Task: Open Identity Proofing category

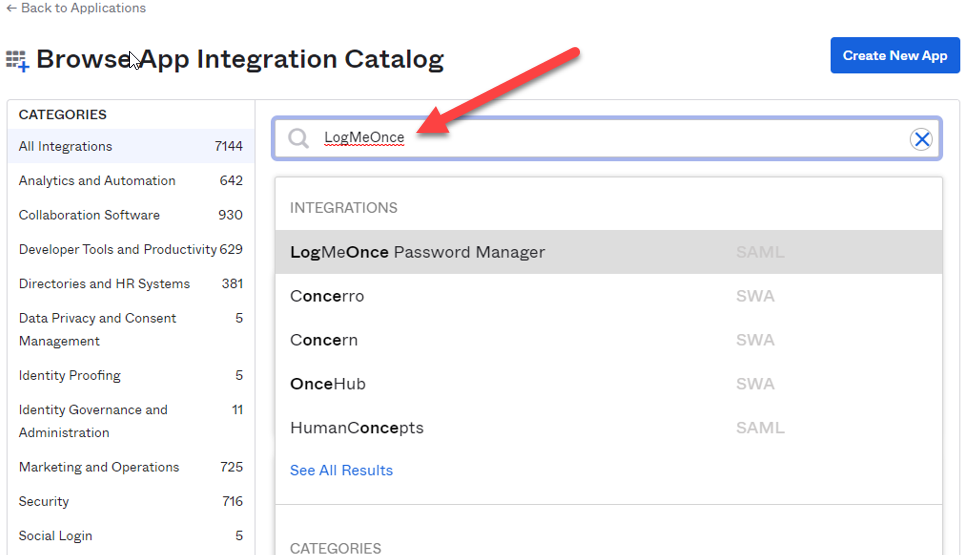Action: click(131, 376)
